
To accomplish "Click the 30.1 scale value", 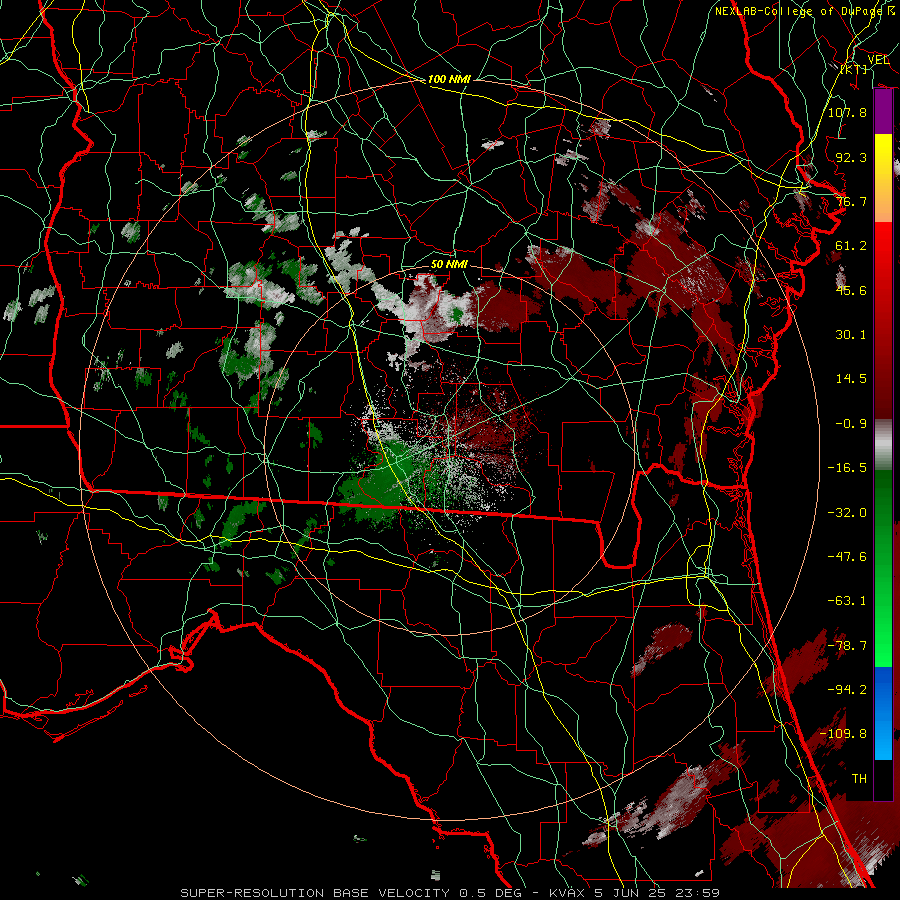I will coord(851,335).
